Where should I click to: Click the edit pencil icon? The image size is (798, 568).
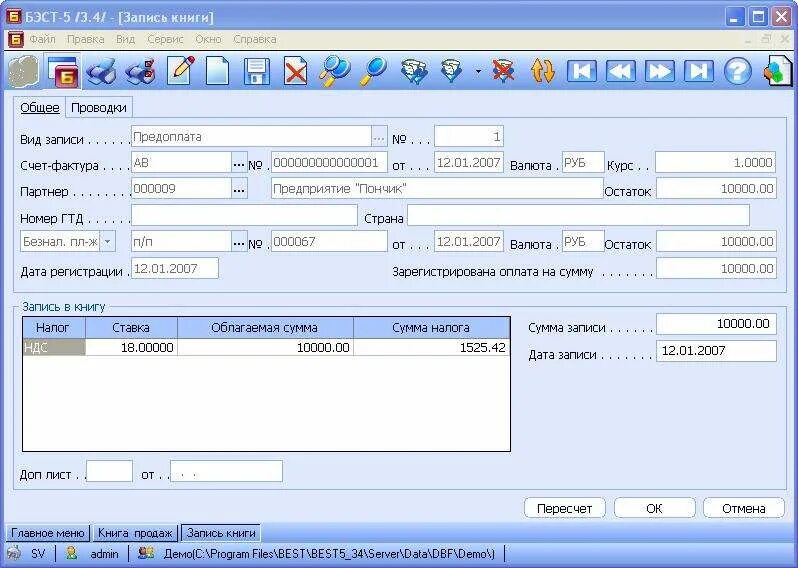coord(182,71)
